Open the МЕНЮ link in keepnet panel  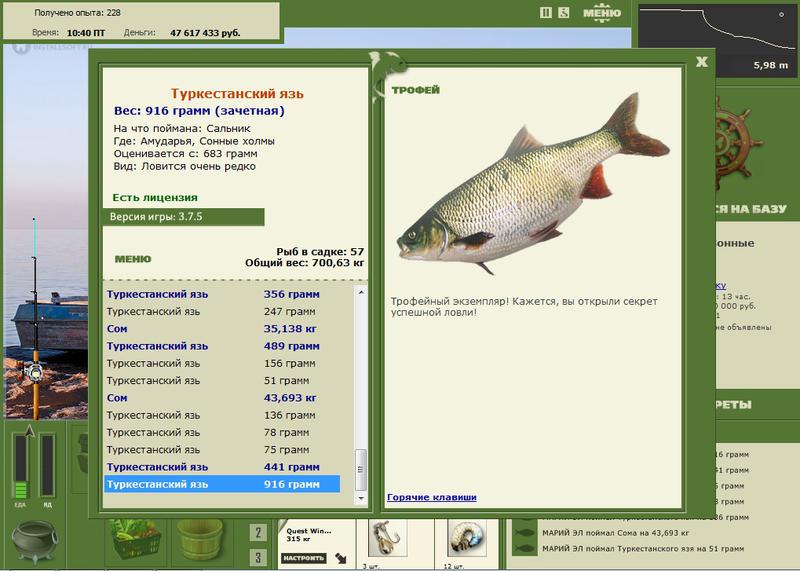point(133,259)
